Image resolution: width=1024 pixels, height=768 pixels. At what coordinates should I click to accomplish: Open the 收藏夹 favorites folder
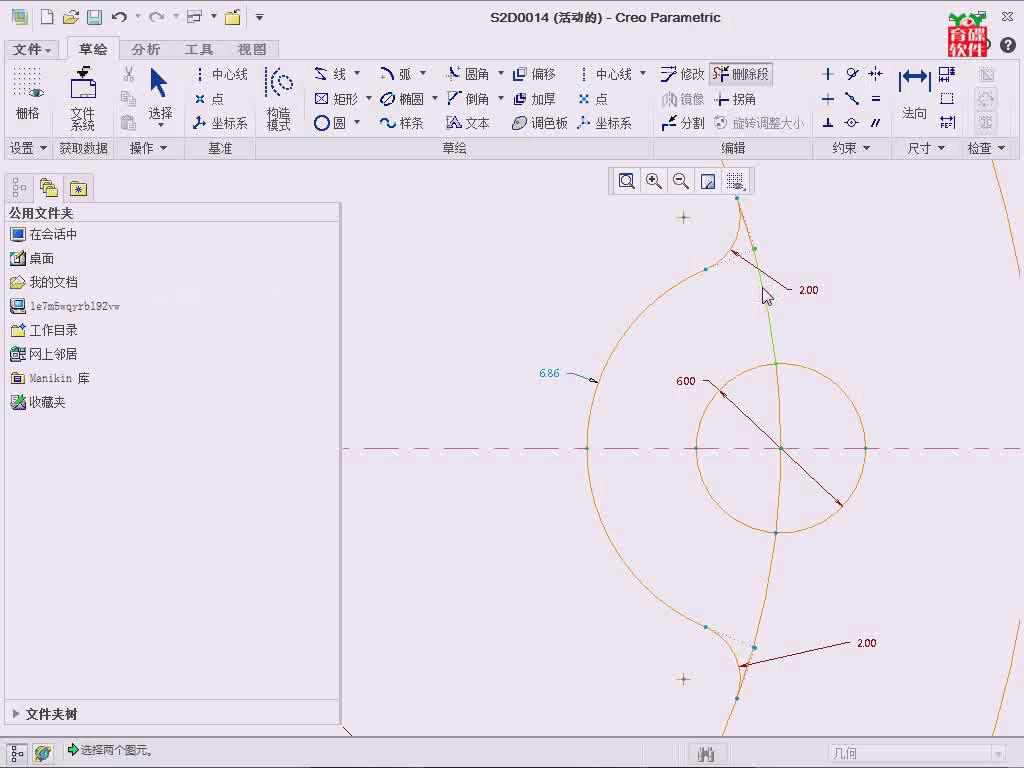[x=38, y=402]
